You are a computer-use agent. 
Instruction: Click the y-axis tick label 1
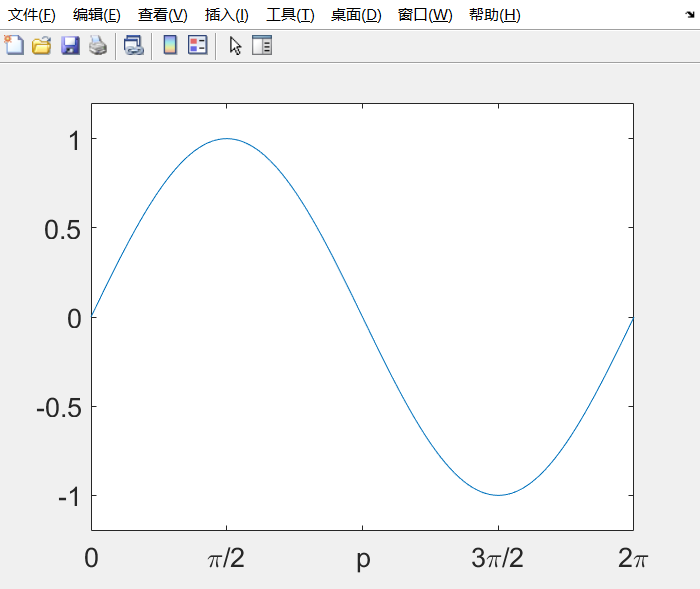(x=74, y=141)
